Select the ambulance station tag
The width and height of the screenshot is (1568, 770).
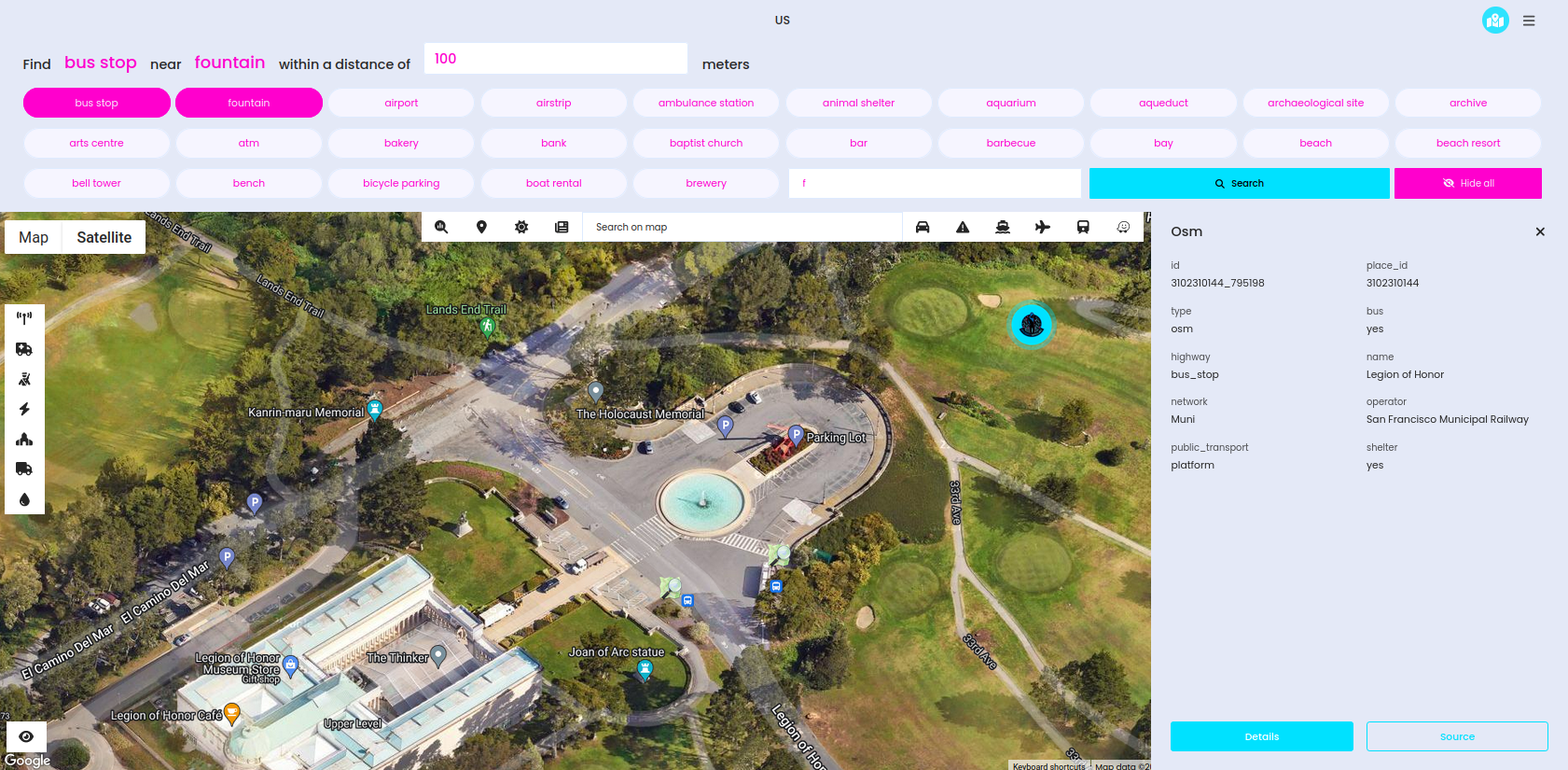point(706,103)
